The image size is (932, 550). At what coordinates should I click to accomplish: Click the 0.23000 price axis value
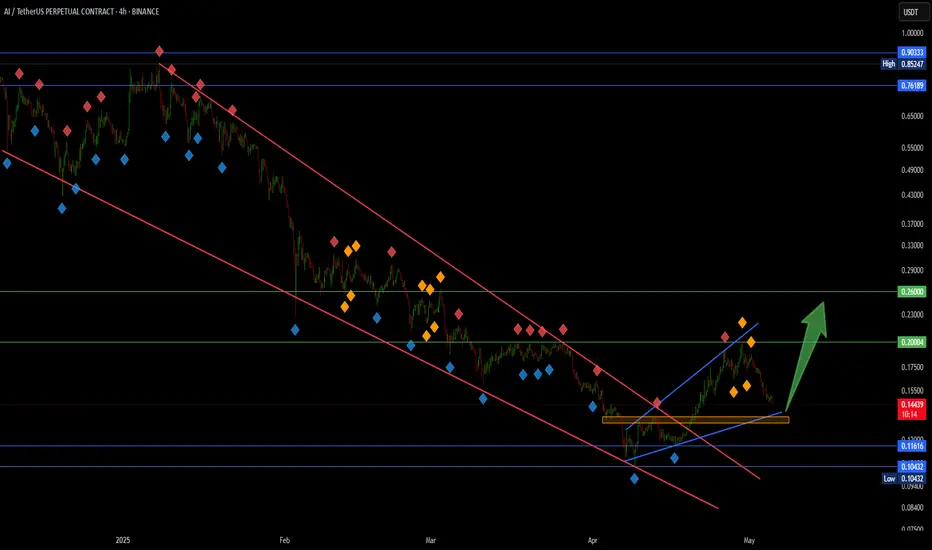coord(912,315)
